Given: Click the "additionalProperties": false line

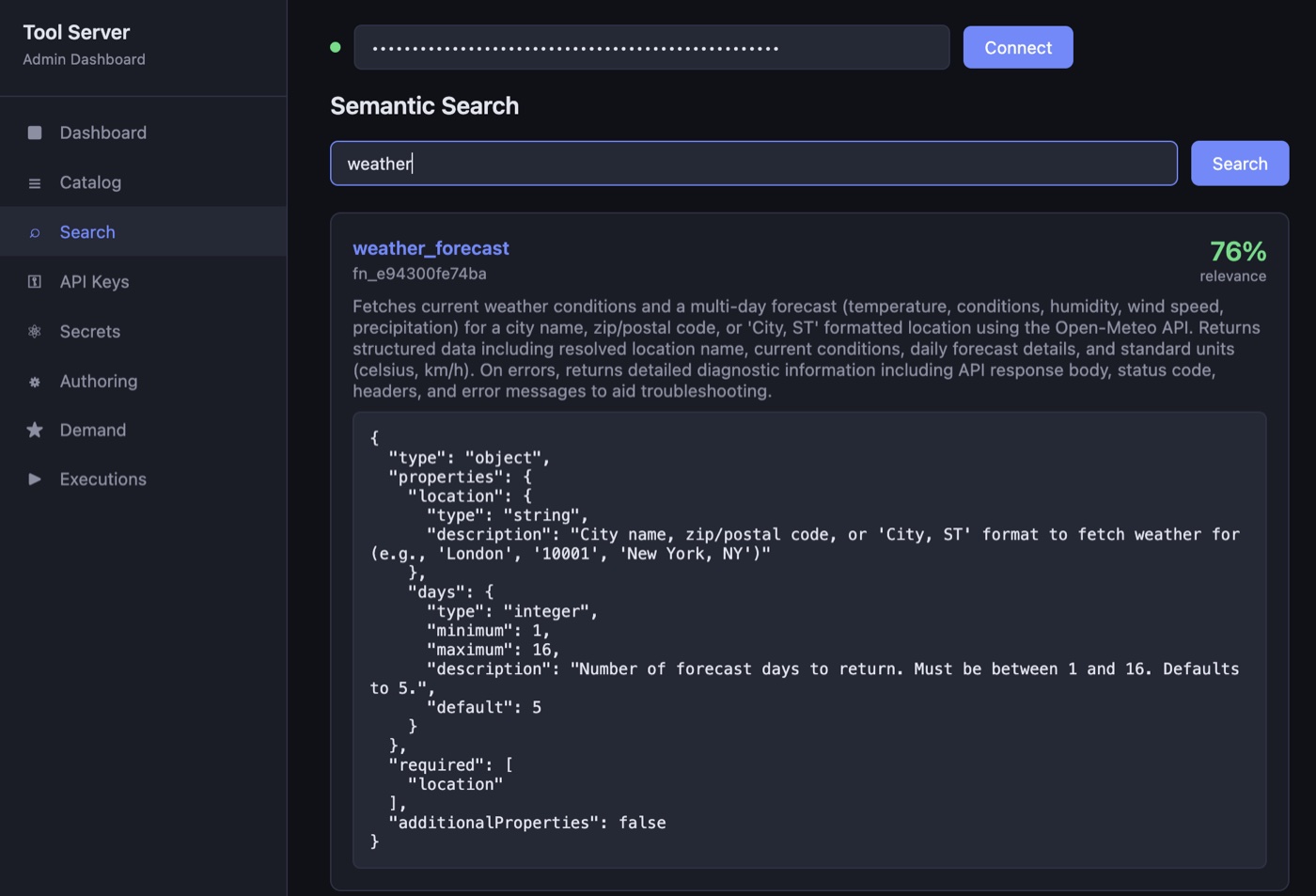Looking at the screenshot, I should click(527, 823).
